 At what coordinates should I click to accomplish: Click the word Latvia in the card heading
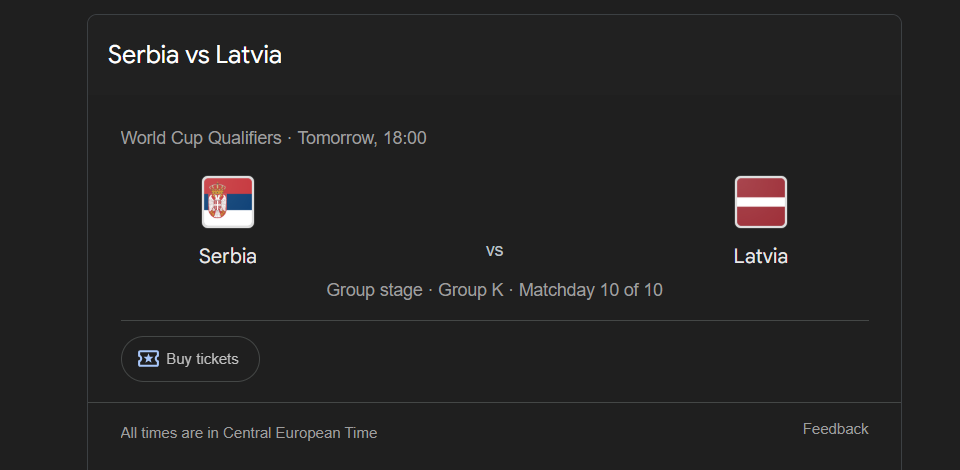[249, 55]
